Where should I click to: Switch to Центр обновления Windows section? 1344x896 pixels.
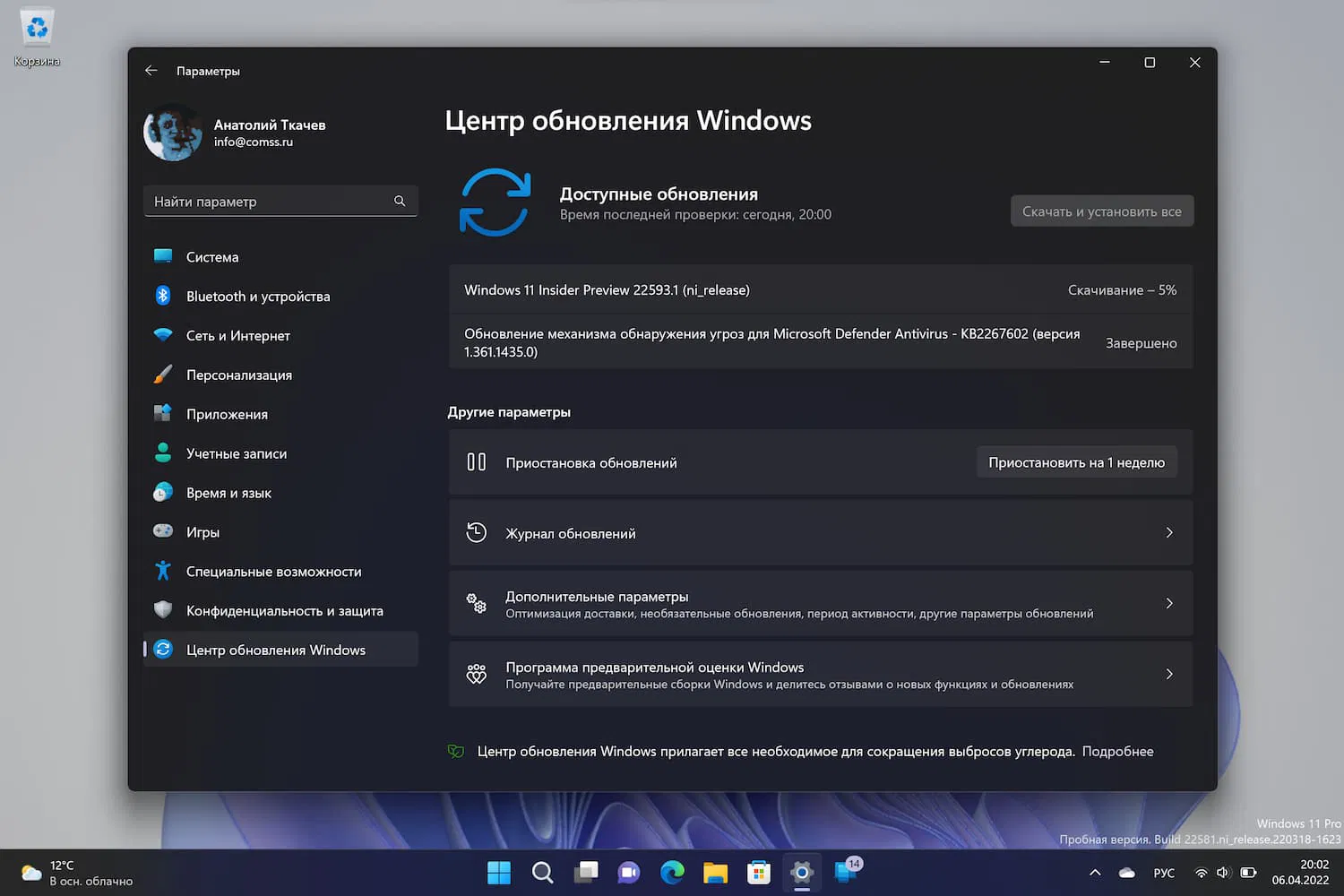(x=276, y=650)
